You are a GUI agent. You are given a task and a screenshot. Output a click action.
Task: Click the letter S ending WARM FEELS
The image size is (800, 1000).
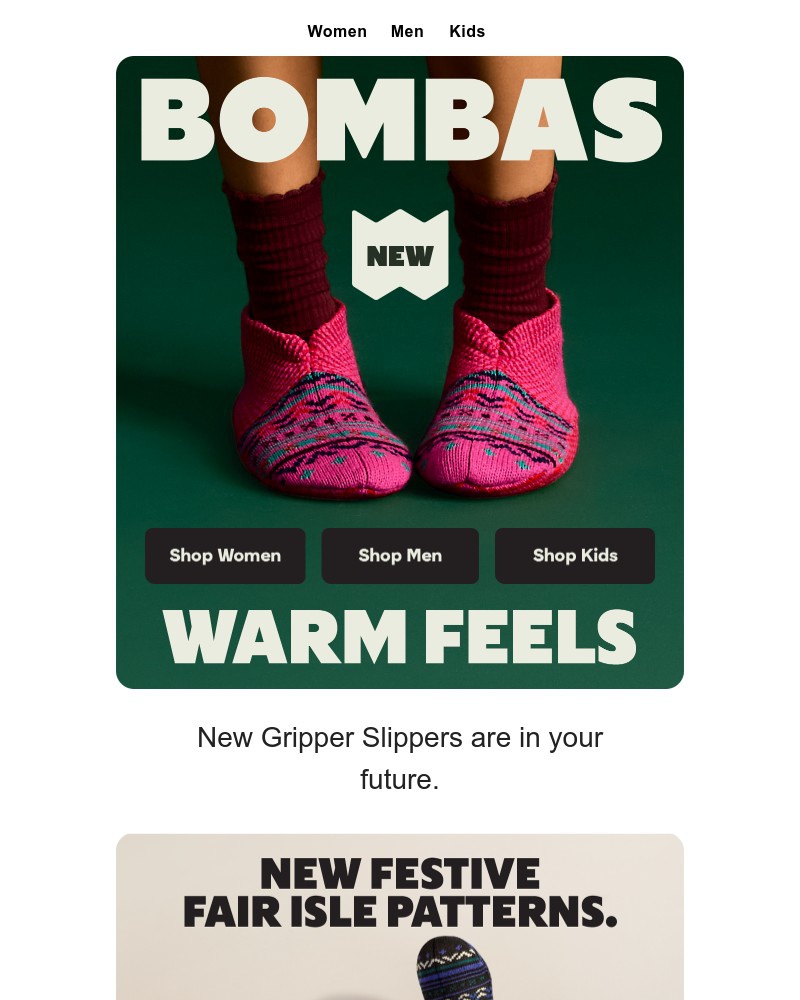point(616,637)
